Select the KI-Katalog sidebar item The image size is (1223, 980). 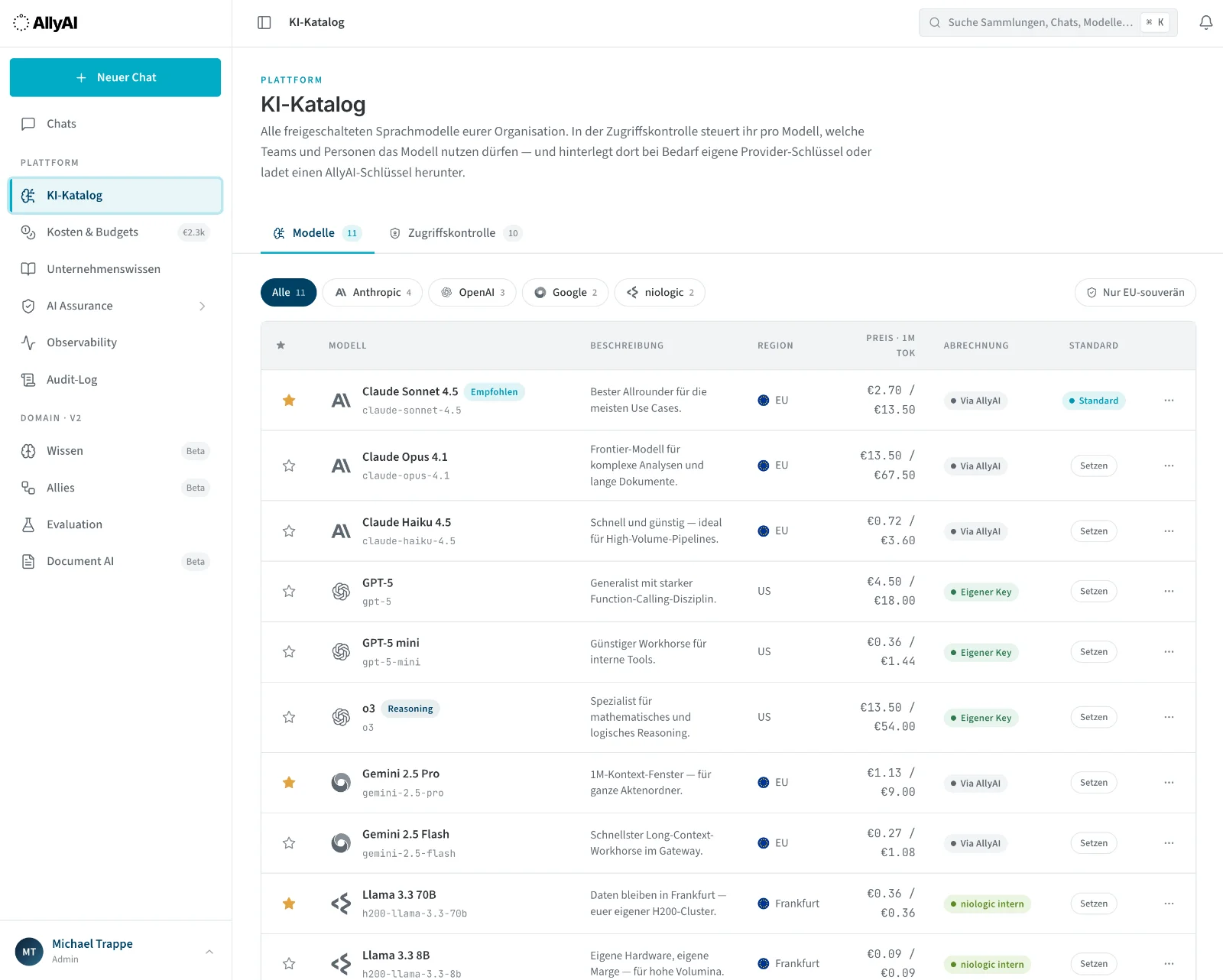(x=115, y=196)
